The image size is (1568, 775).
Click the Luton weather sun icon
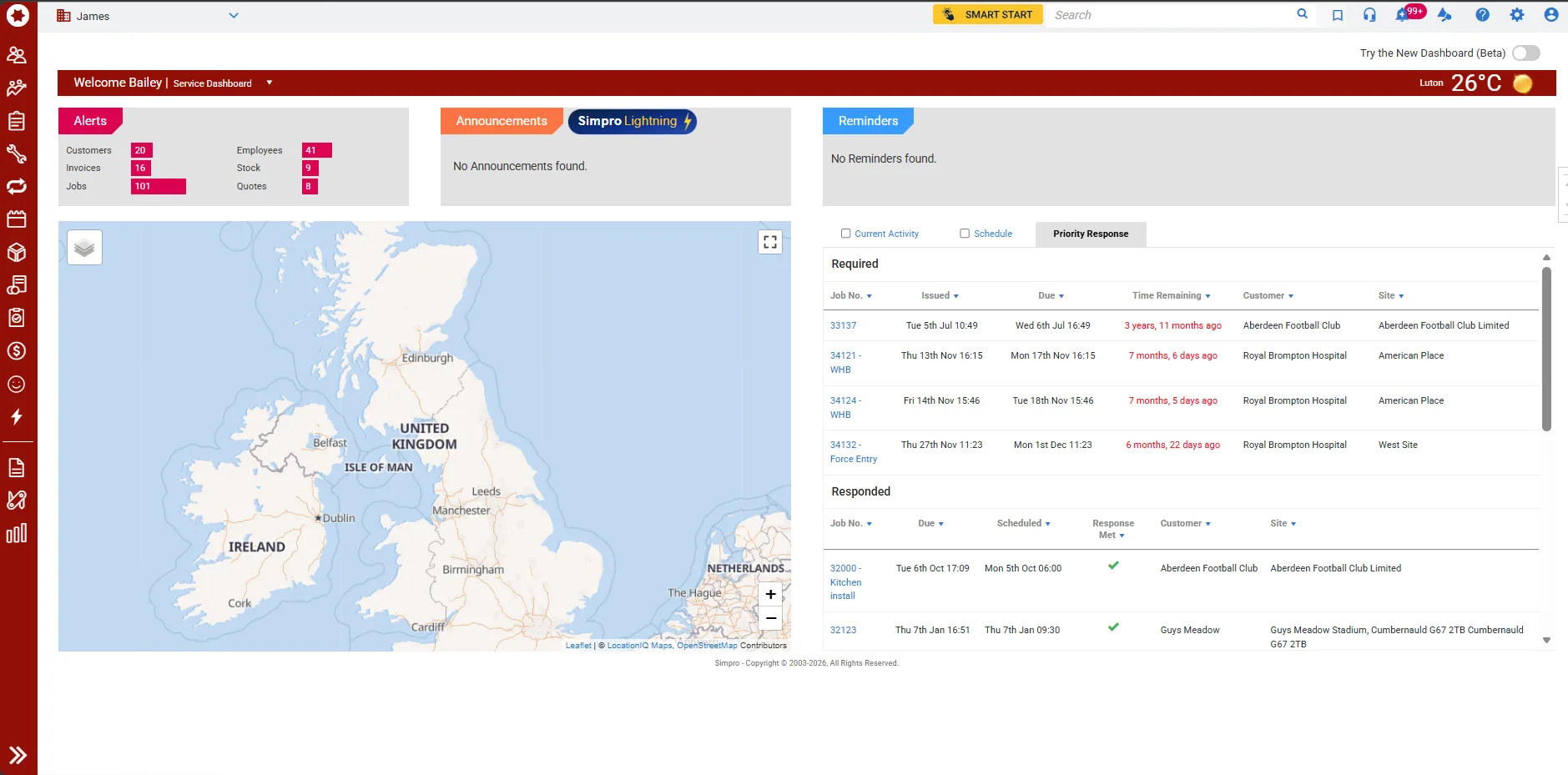(x=1523, y=83)
